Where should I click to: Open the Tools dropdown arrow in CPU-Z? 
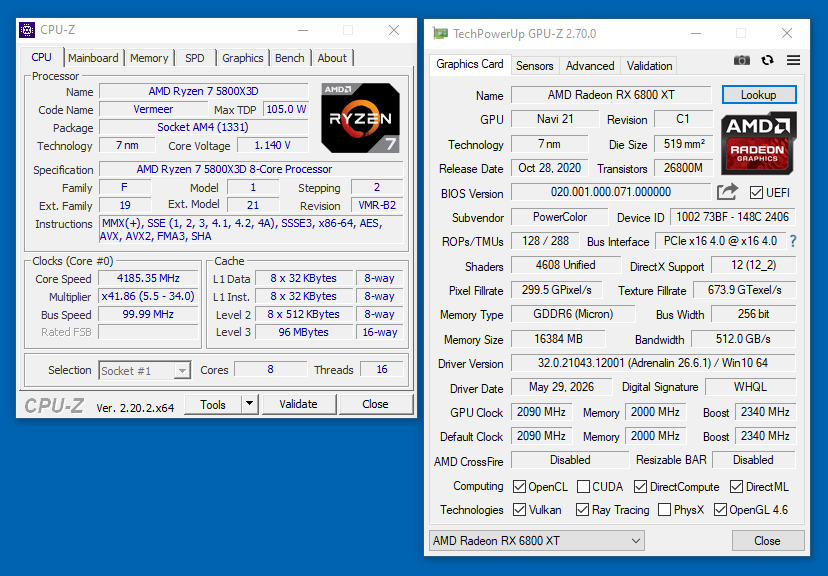click(x=249, y=404)
